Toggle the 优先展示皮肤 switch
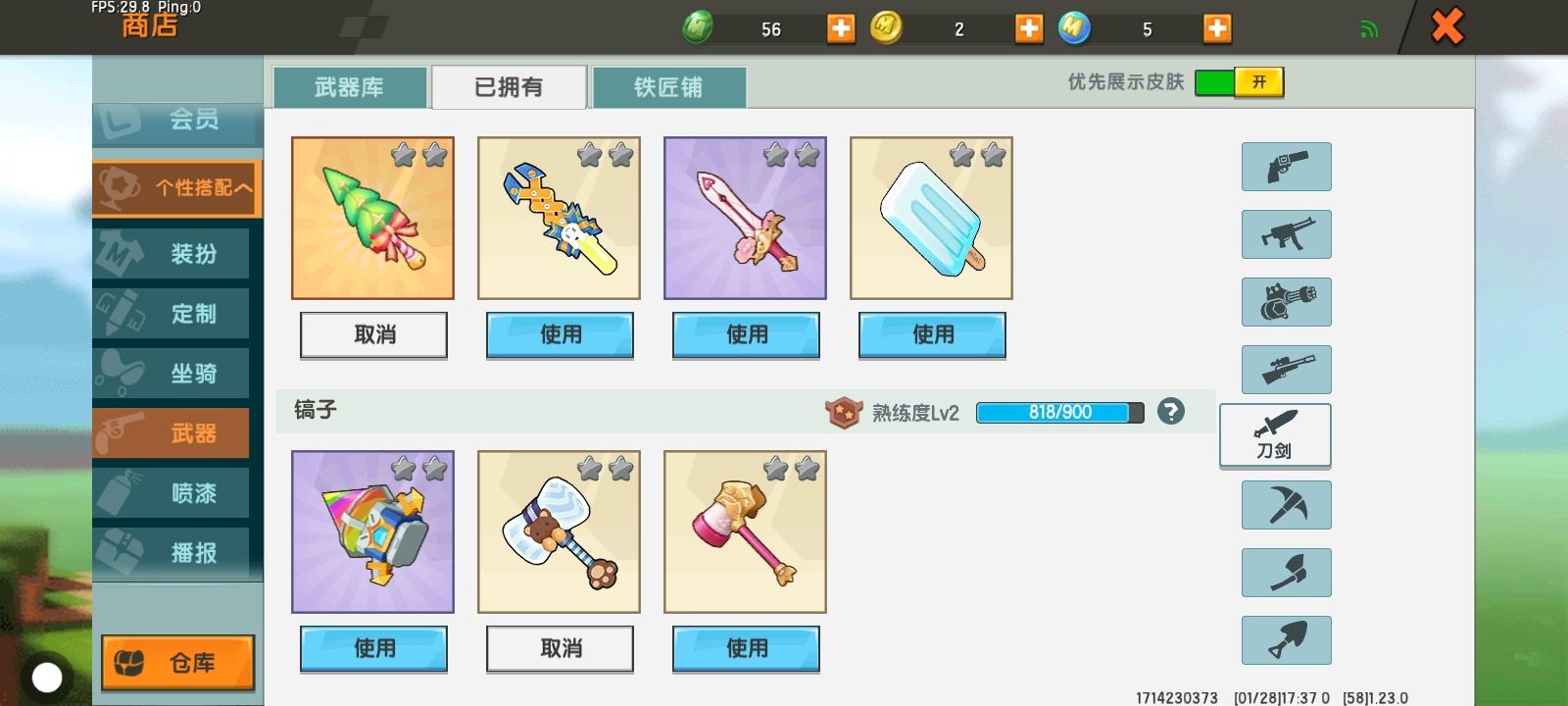The height and width of the screenshot is (706, 1568). pos(1239,82)
